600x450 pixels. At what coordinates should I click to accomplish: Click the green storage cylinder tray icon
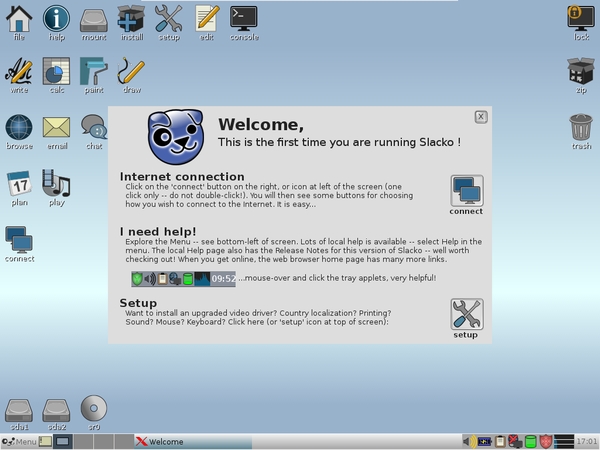pyautogui.click(x=530, y=442)
